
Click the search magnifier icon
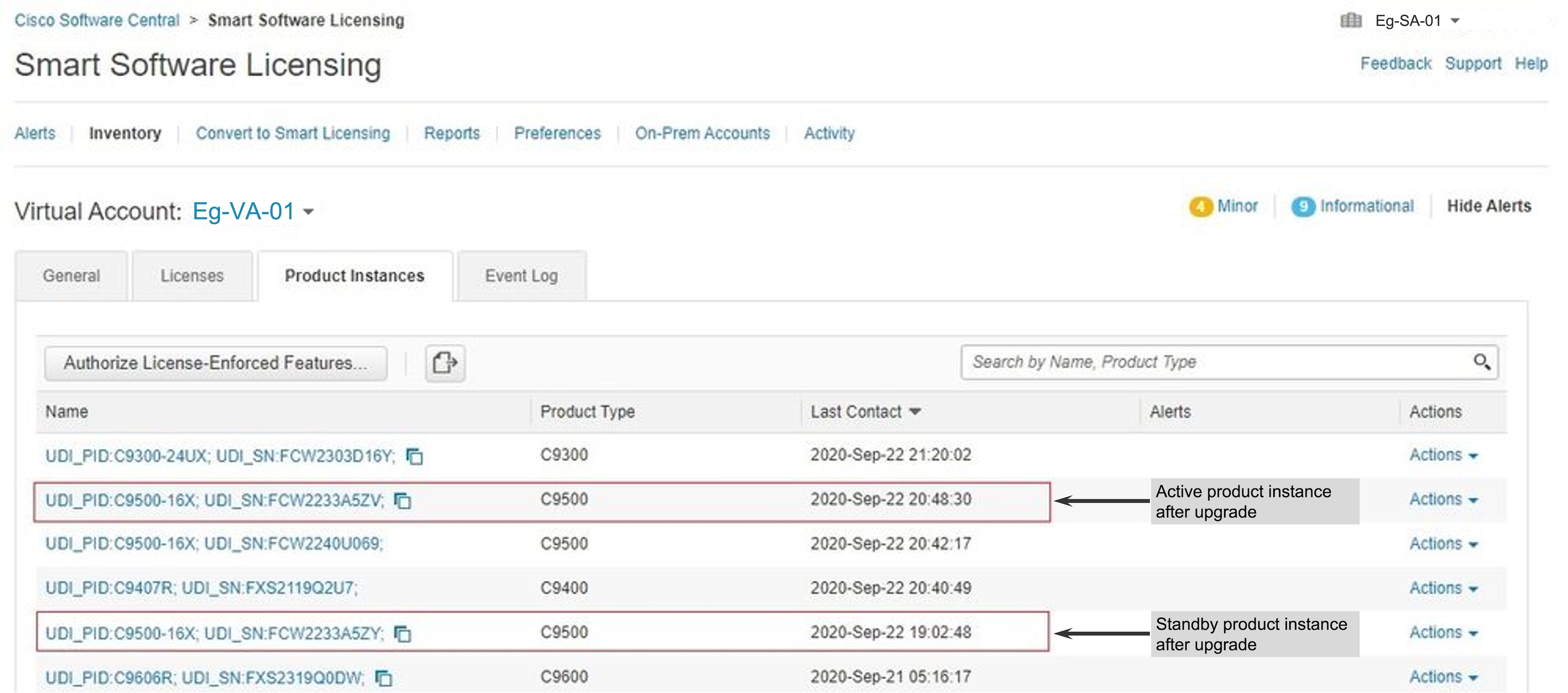coord(1481,362)
